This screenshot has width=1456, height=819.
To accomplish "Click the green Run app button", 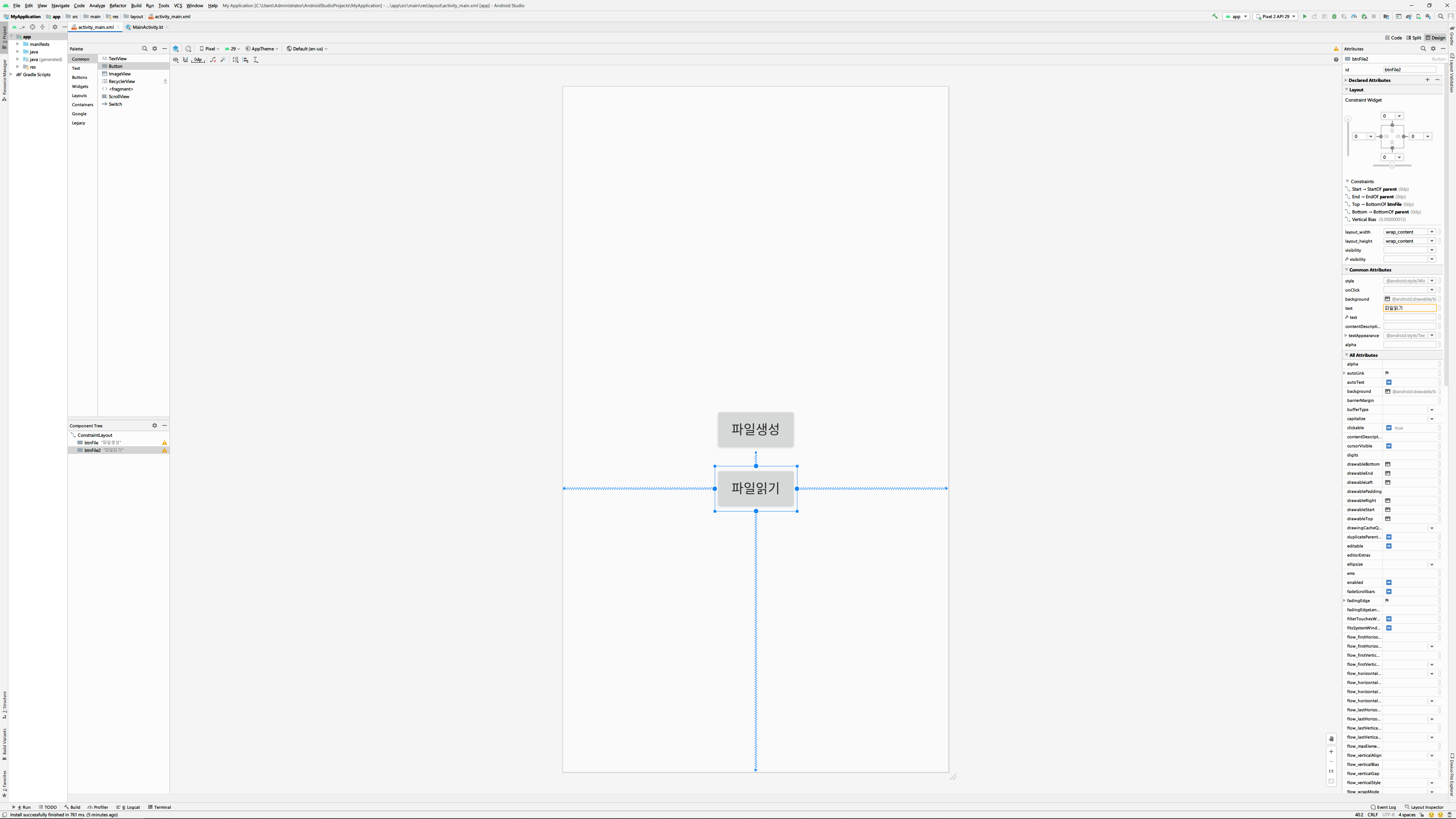I will (x=1304, y=16).
